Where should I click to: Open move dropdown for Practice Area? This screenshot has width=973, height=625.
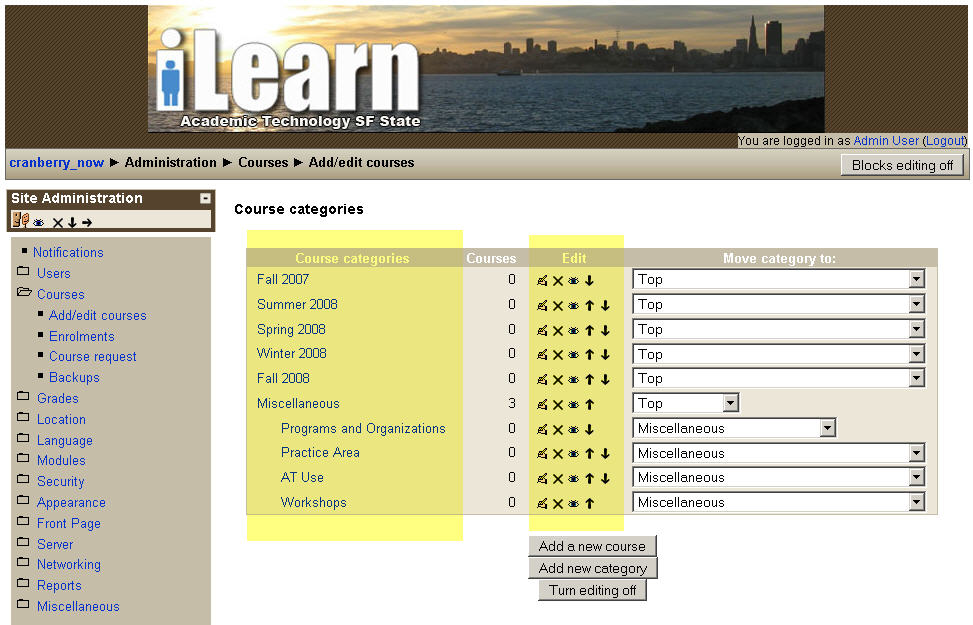pyautogui.click(x=779, y=453)
